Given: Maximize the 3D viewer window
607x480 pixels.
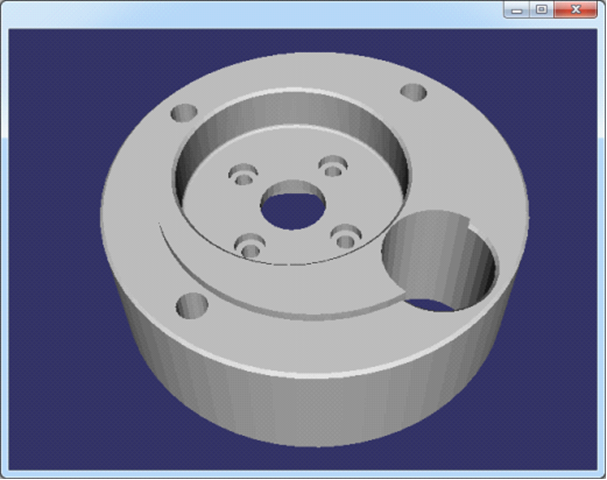Looking at the screenshot, I should [x=541, y=9].
